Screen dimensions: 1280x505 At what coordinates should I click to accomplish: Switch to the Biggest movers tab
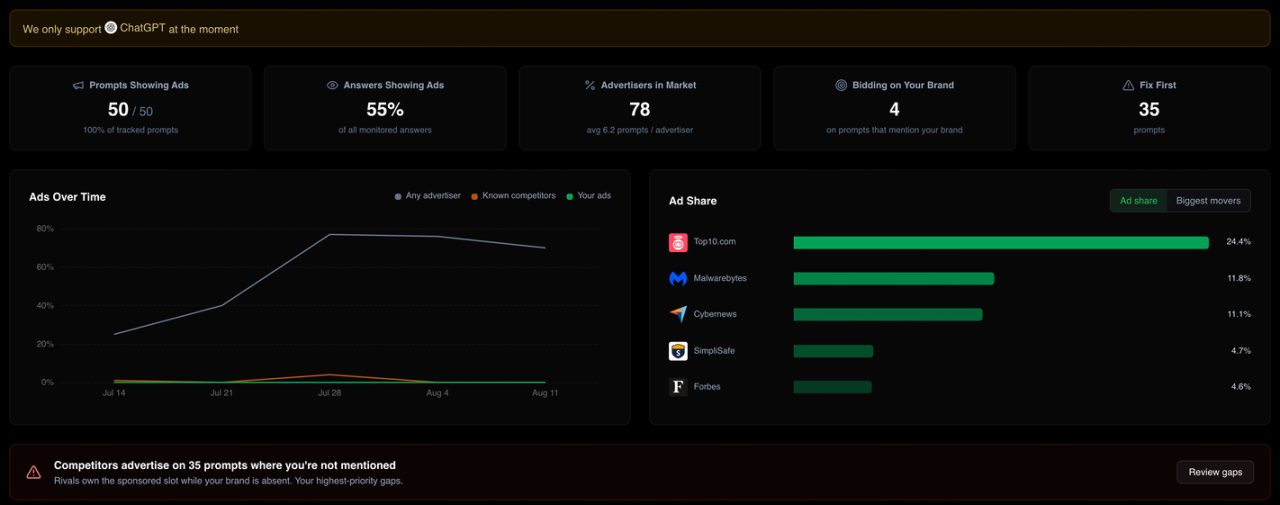pyautogui.click(x=1208, y=201)
